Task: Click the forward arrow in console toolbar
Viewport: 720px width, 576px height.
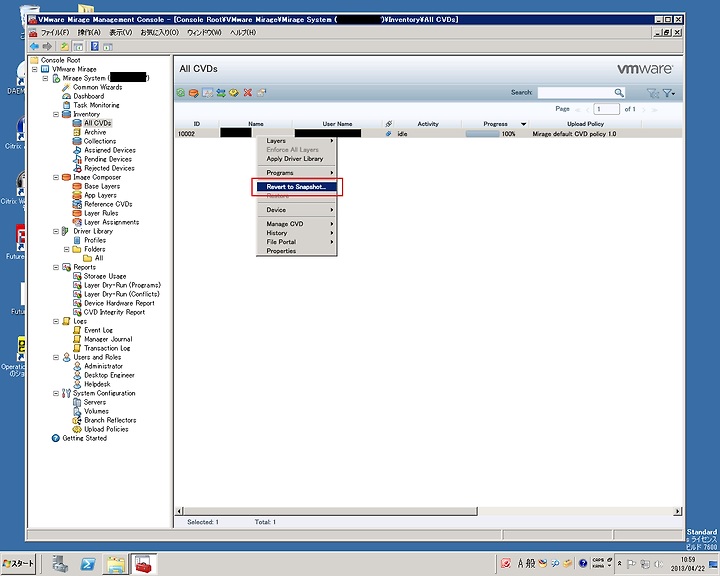Action: pyautogui.click(x=47, y=46)
